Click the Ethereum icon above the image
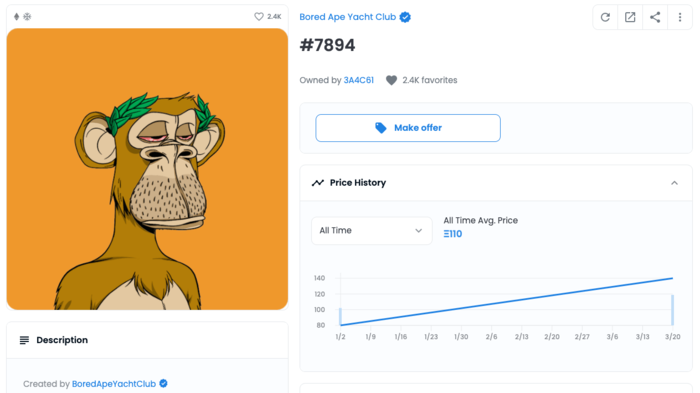This screenshot has width=700, height=393. [17, 17]
